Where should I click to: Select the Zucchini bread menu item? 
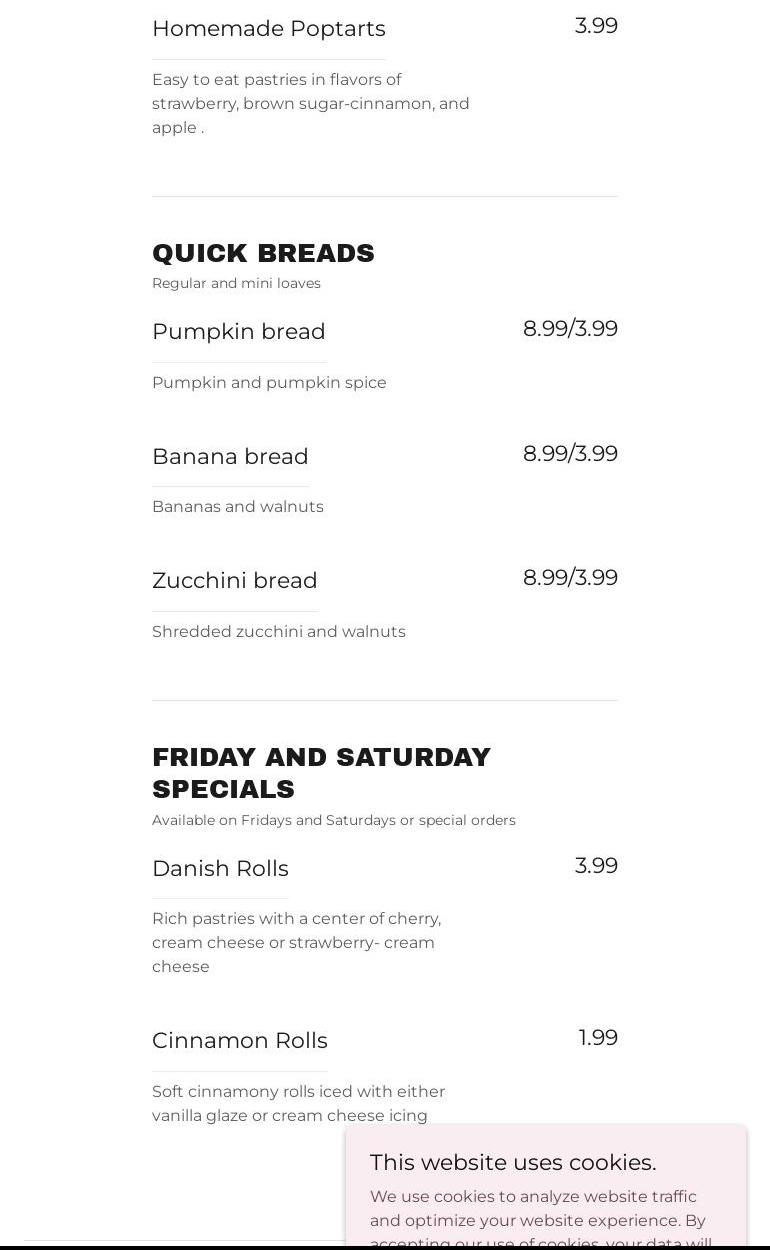click(234, 581)
